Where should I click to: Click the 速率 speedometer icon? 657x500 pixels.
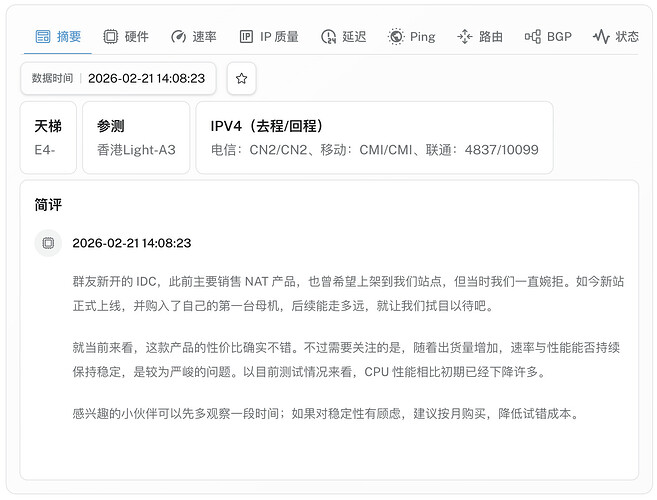pos(178,36)
